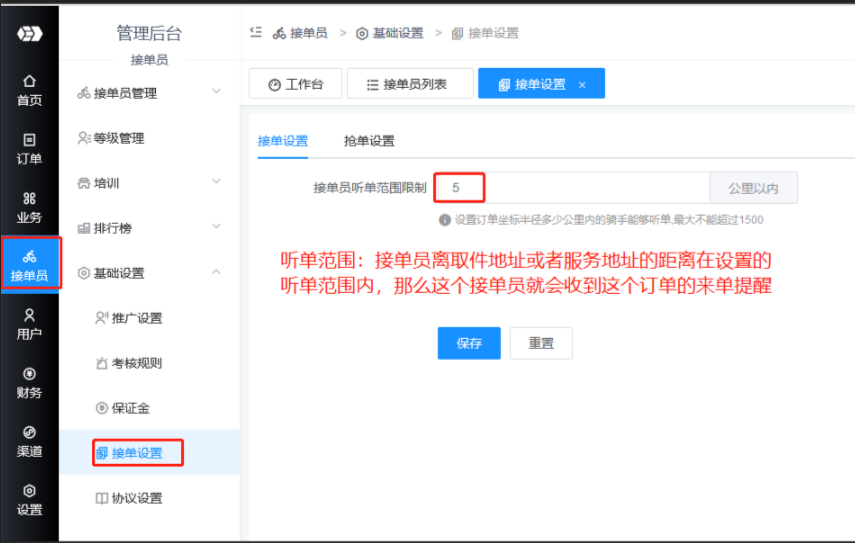Collapse the 基础设置 submenu
This screenshot has height=543, width=855.
tap(149, 273)
